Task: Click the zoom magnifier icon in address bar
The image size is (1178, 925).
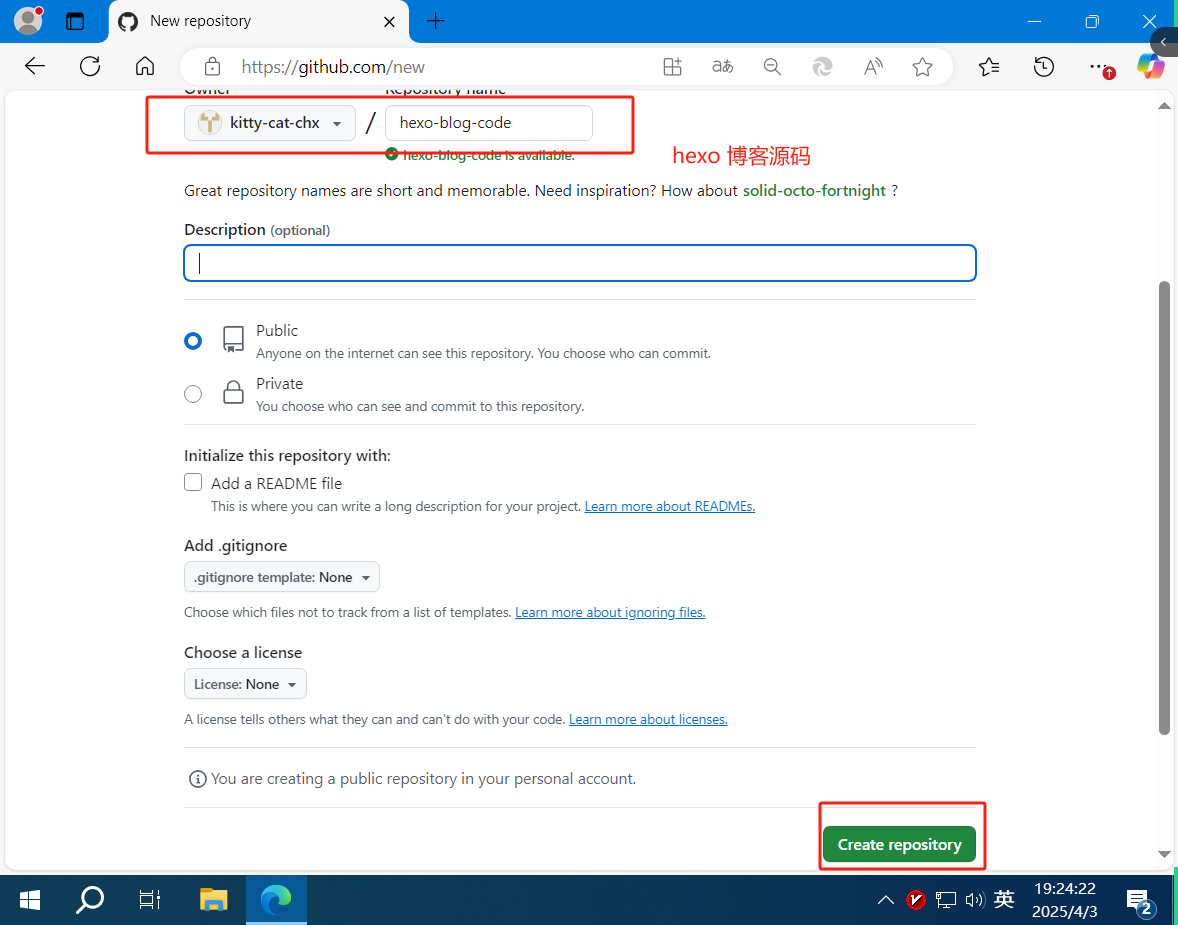Action: 772,67
